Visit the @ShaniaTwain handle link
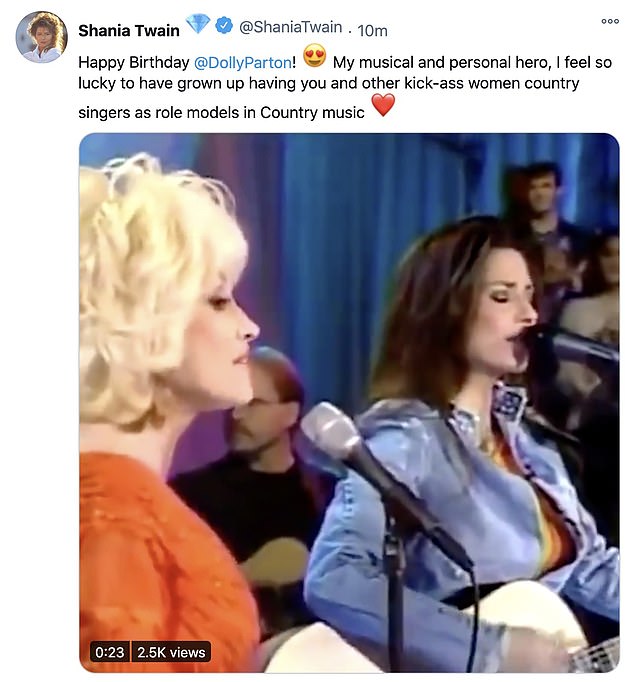This screenshot has width=634, height=682. [289, 27]
